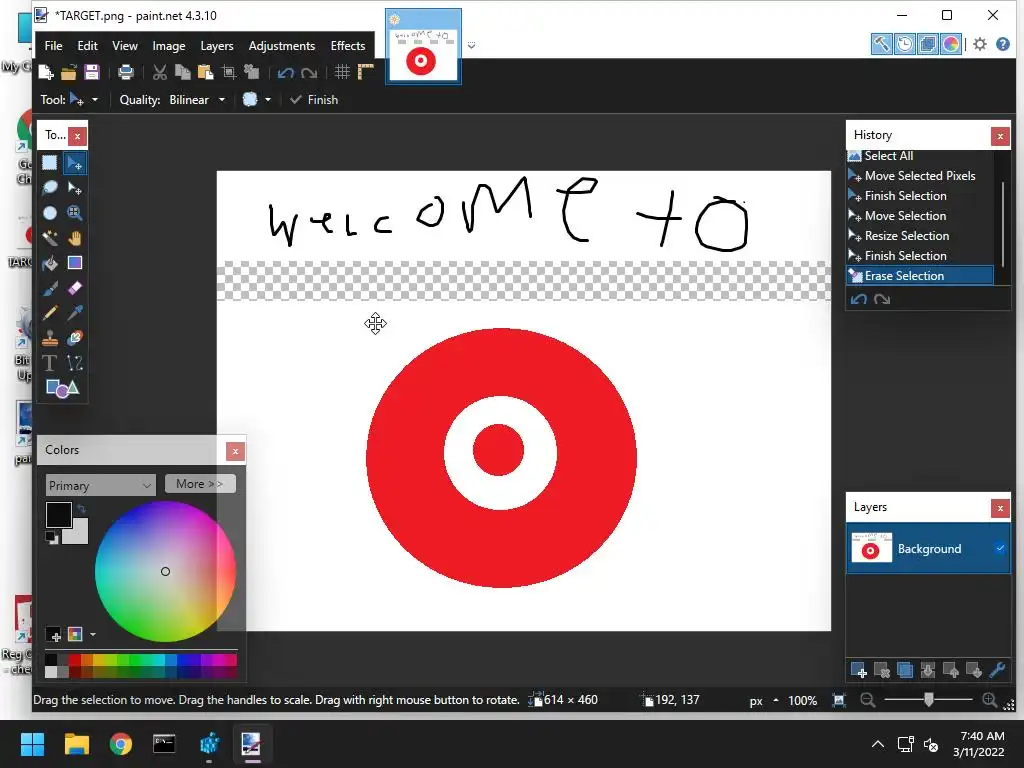
Task: Select the Lasso Select tool
Action: pos(50,188)
